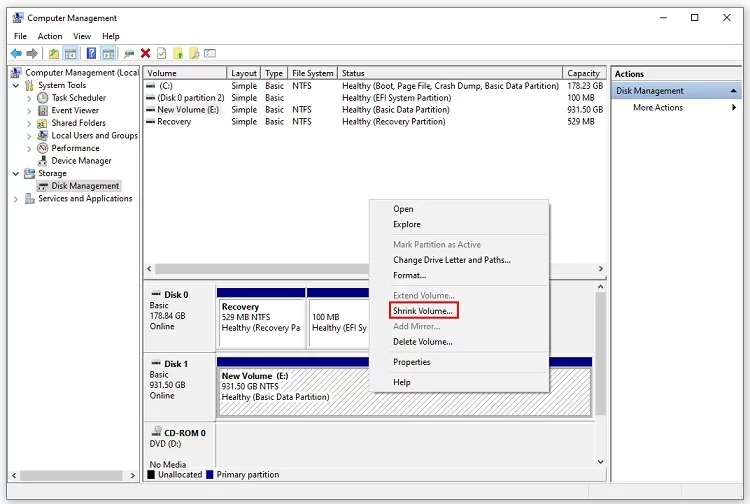Click the connect drive toolbar icon

click(x=129, y=54)
